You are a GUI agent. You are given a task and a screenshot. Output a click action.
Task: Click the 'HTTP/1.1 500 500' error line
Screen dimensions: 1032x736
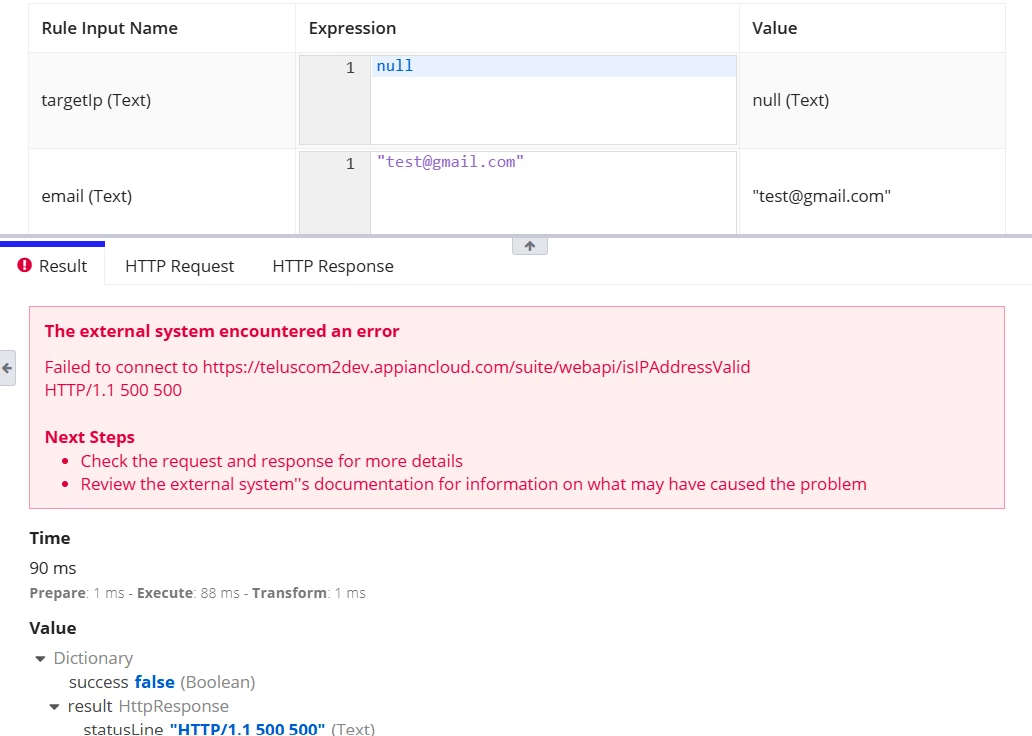113,390
